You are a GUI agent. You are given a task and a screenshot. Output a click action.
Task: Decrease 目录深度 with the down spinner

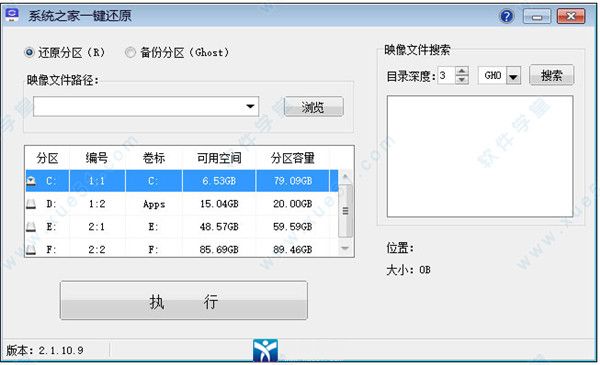462,80
